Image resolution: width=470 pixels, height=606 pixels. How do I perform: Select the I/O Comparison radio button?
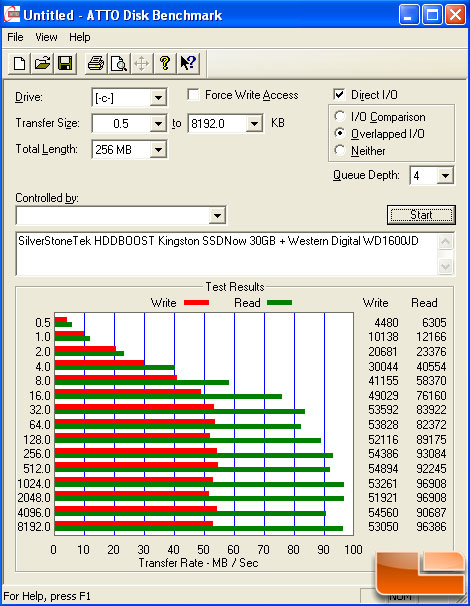point(340,116)
